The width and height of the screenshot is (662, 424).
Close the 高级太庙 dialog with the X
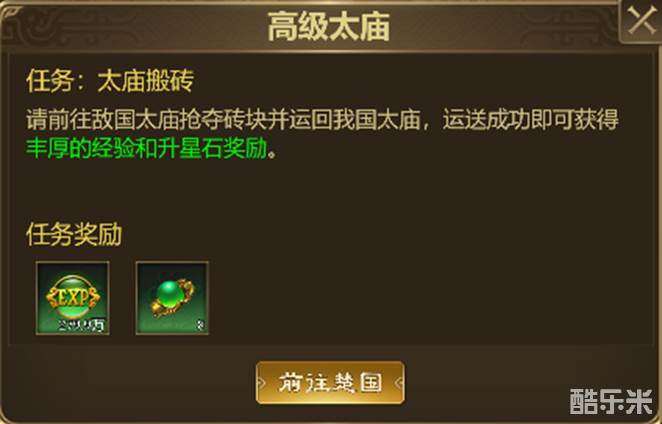click(x=640, y=20)
